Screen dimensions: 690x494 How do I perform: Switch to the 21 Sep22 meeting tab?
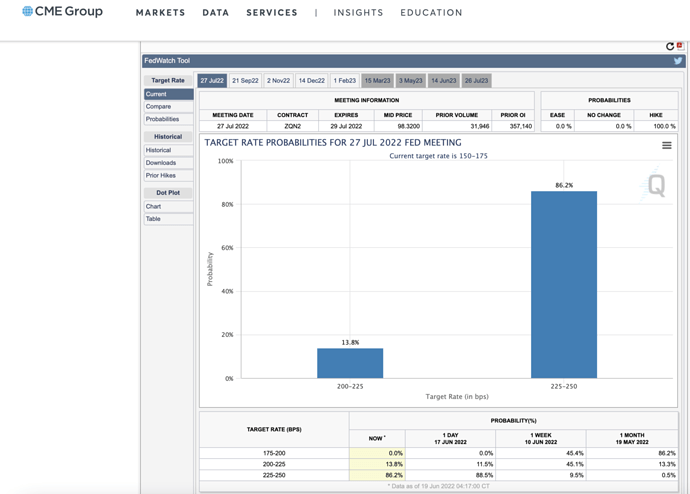tap(245, 81)
